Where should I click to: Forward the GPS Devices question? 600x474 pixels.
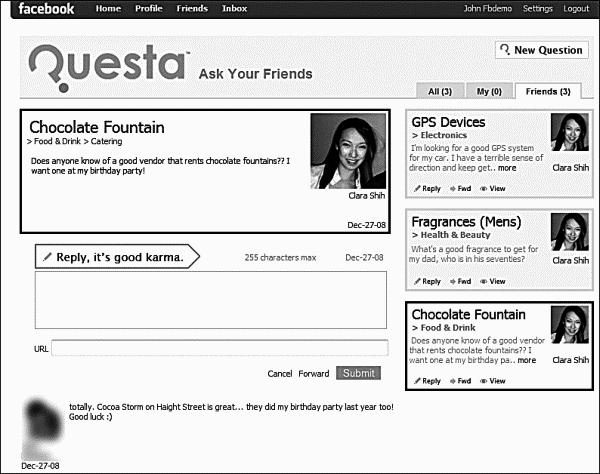pyautogui.click(x=462, y=188)
